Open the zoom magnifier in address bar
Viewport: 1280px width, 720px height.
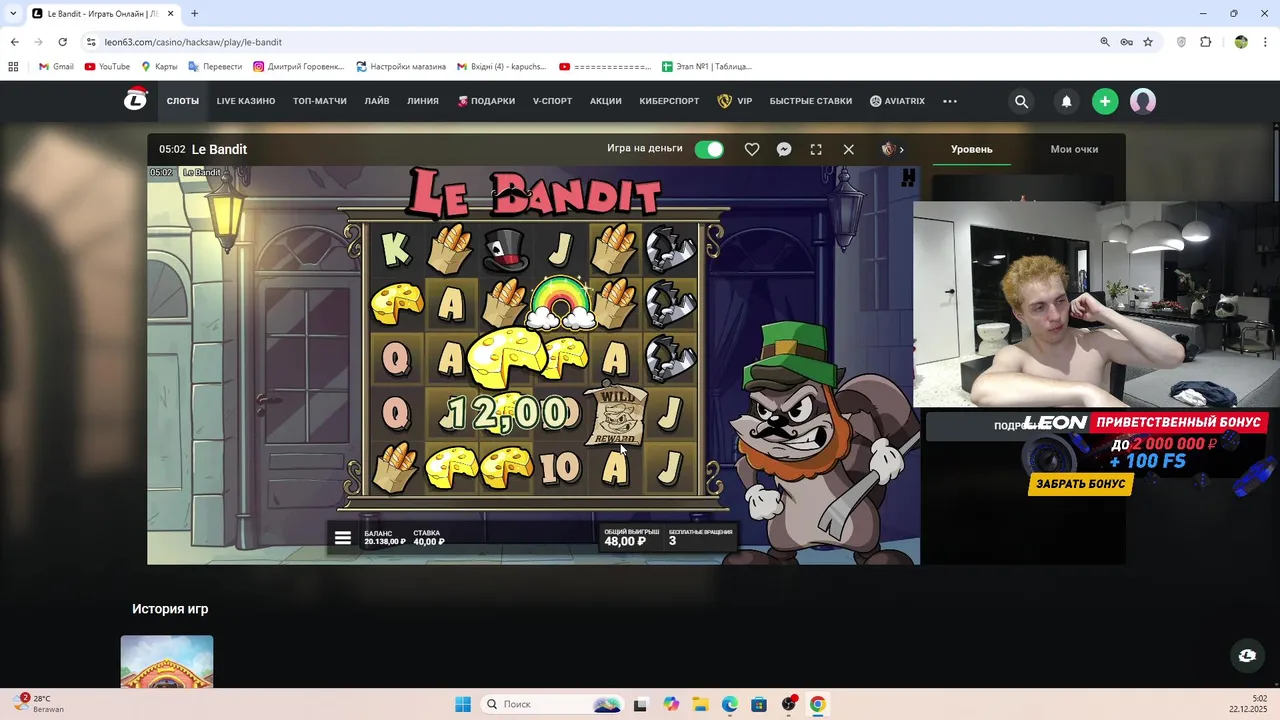pyautogui.click(x=1105, y=42)
